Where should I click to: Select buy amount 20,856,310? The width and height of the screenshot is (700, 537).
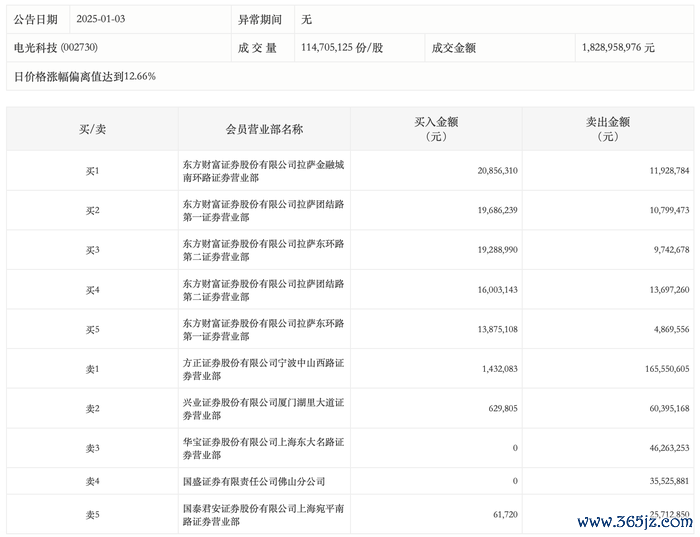pos(497,171)
